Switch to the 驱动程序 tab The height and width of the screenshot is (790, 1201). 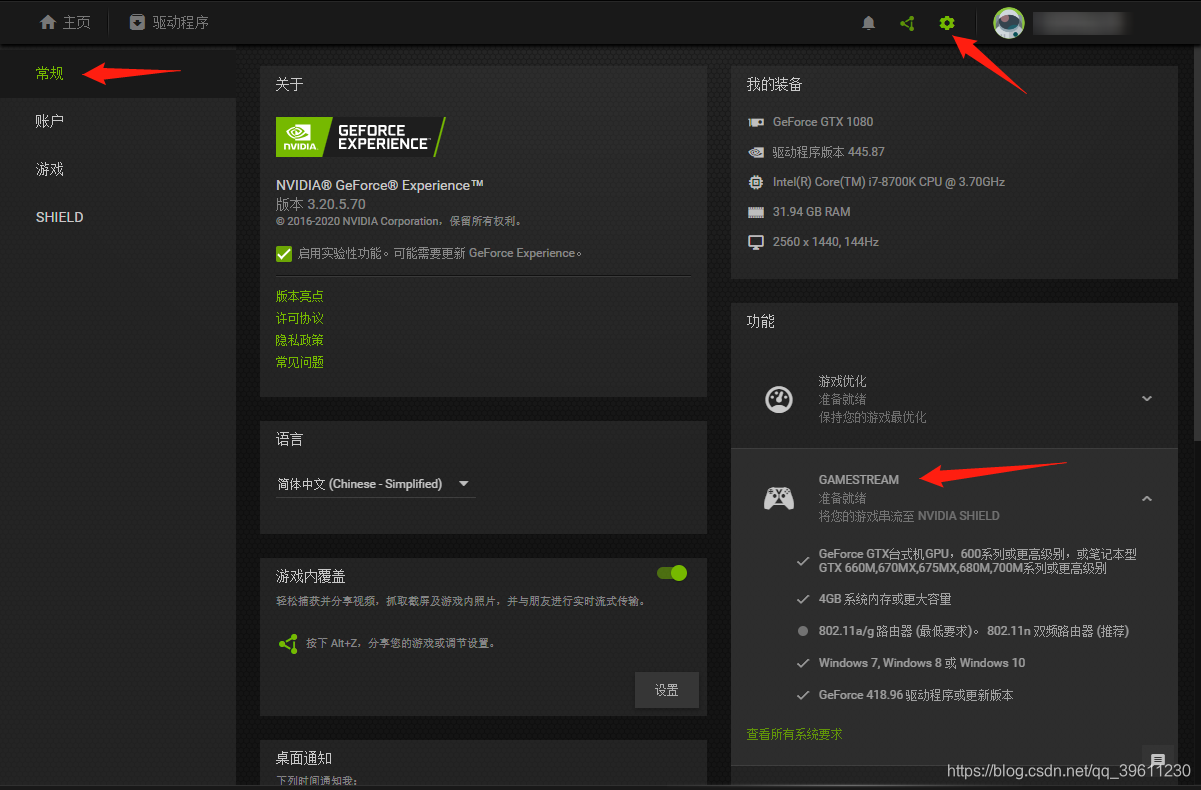tap(169, 22)
